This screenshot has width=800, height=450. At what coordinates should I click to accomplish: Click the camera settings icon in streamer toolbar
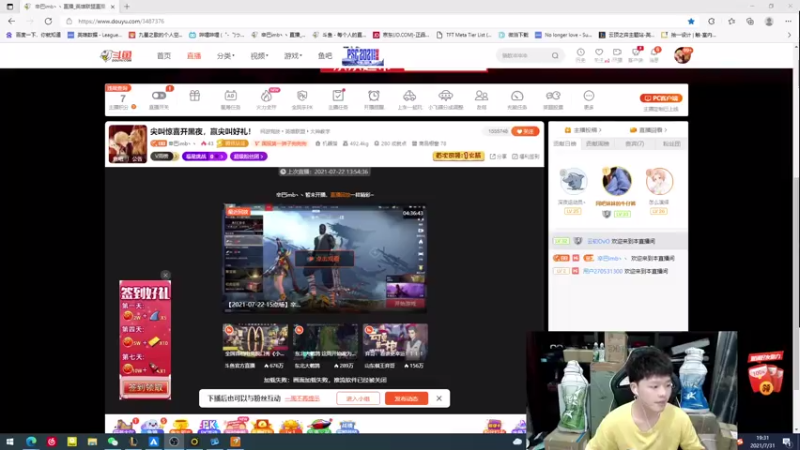pos(553,95)
